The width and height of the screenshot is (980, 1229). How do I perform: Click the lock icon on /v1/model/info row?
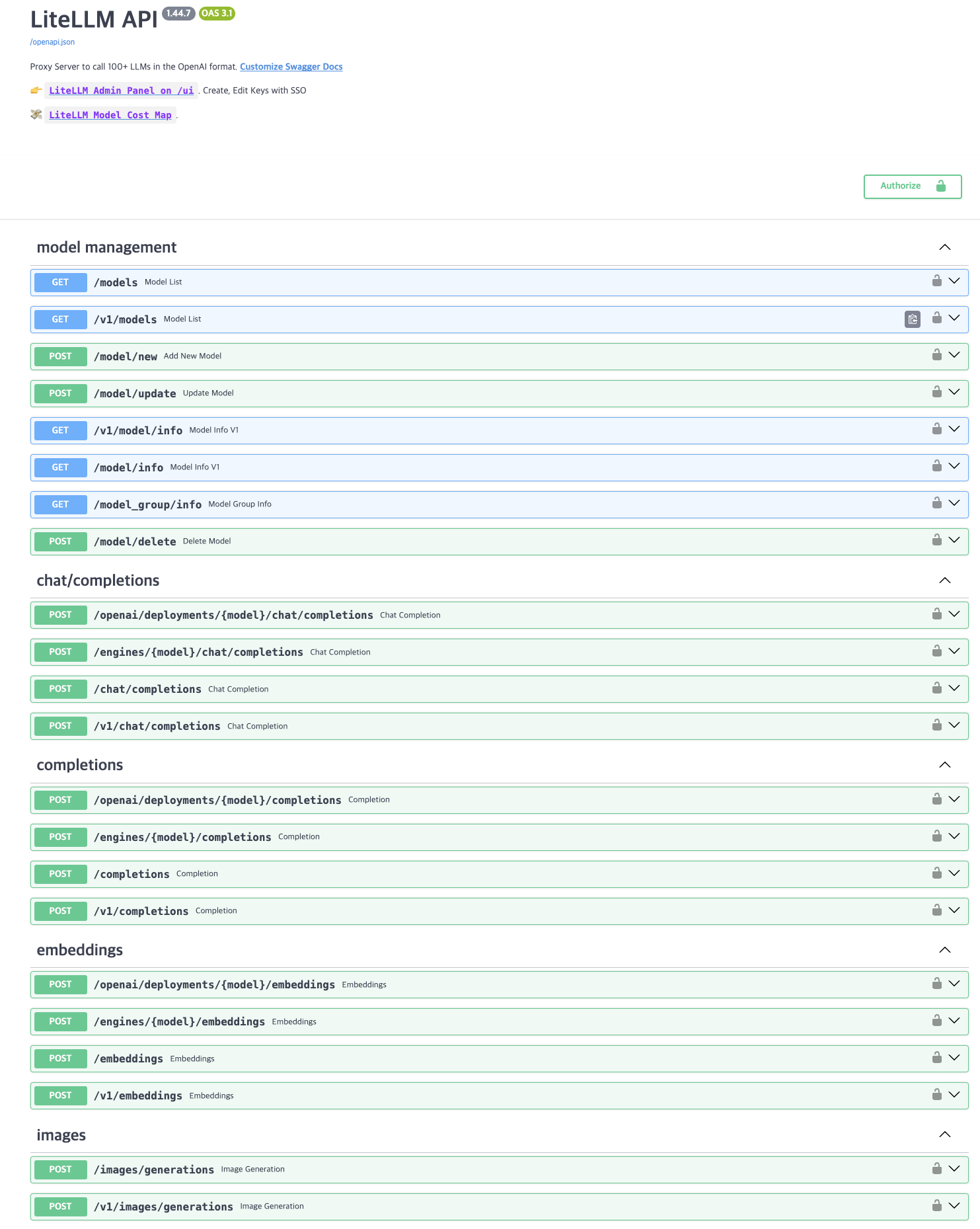point(936,429)
